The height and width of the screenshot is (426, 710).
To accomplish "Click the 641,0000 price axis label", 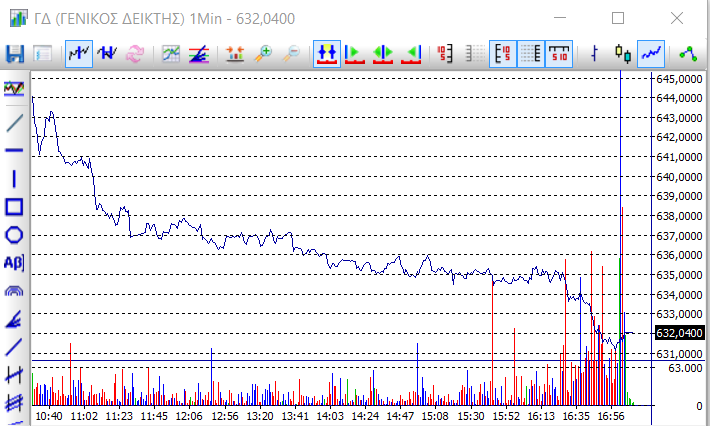I will click(x=679, y=157).
